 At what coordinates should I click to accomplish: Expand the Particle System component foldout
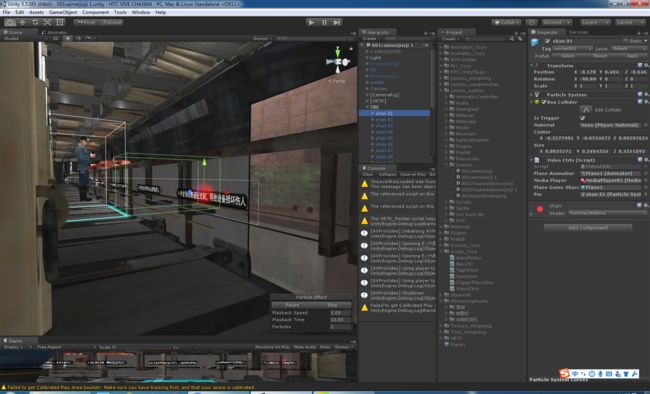(x=532, y=95)
